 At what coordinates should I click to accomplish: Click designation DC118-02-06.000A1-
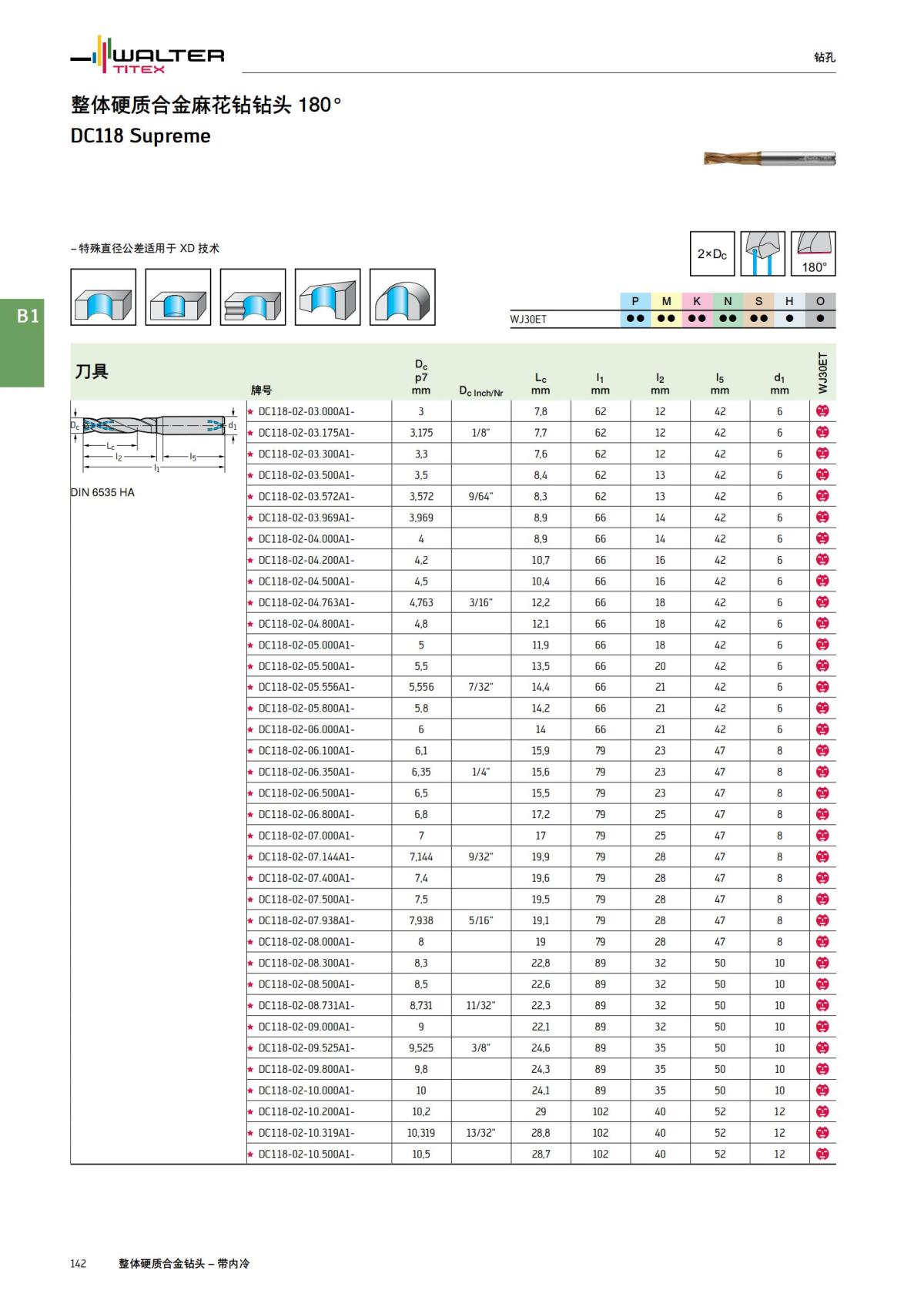pyautogui.click(x=306, y=729)
